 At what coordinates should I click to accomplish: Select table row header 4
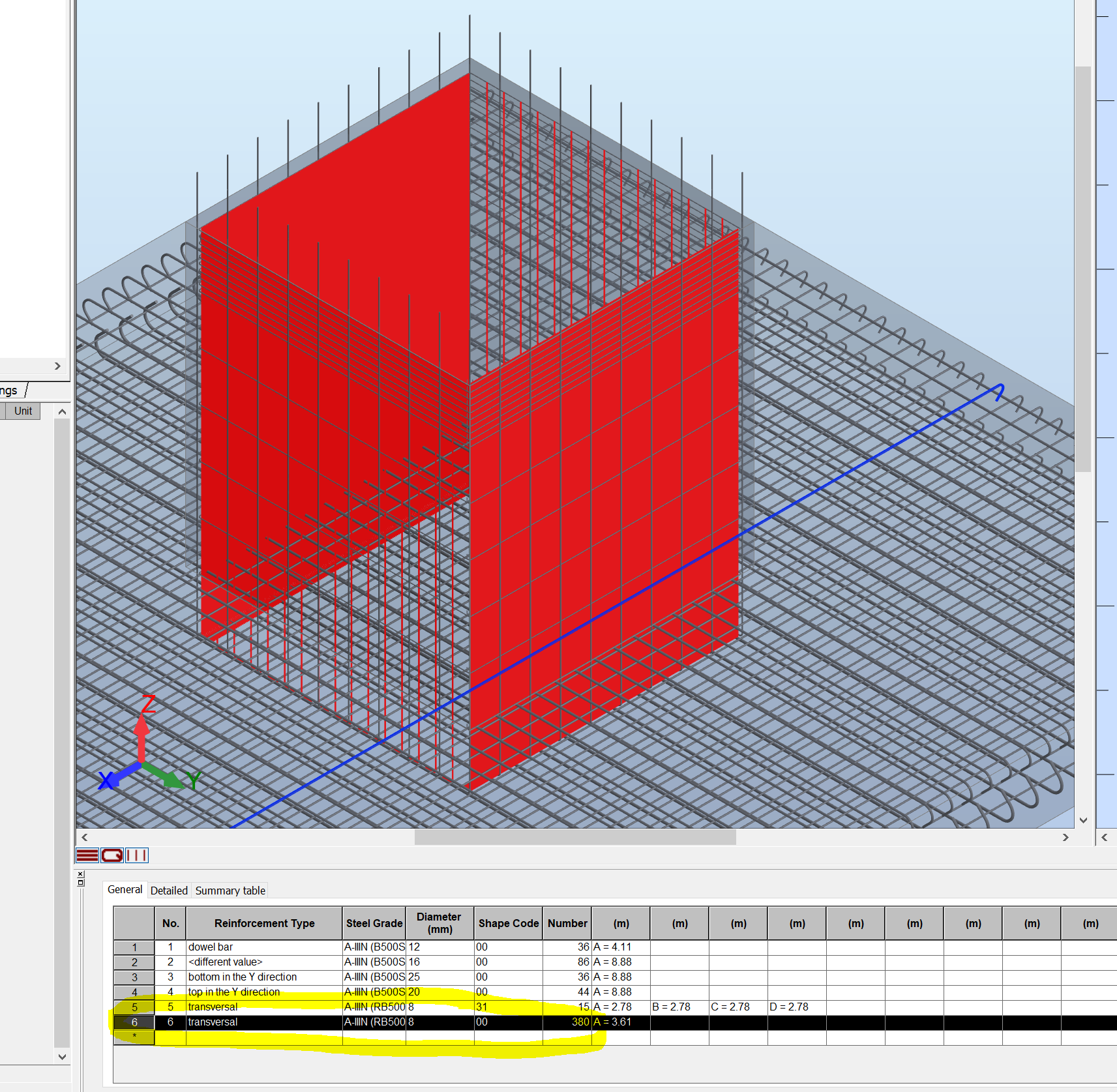pyautogui.click(x=134, y=992)
